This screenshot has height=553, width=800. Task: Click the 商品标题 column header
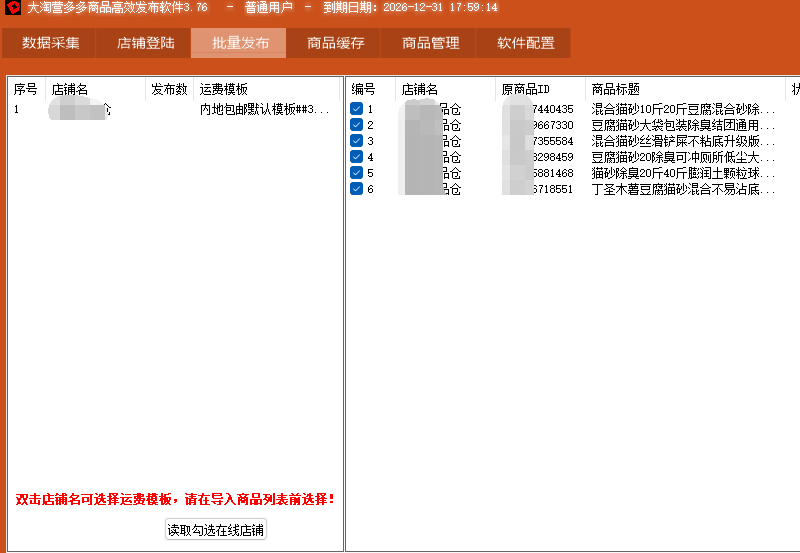point(685,89)
